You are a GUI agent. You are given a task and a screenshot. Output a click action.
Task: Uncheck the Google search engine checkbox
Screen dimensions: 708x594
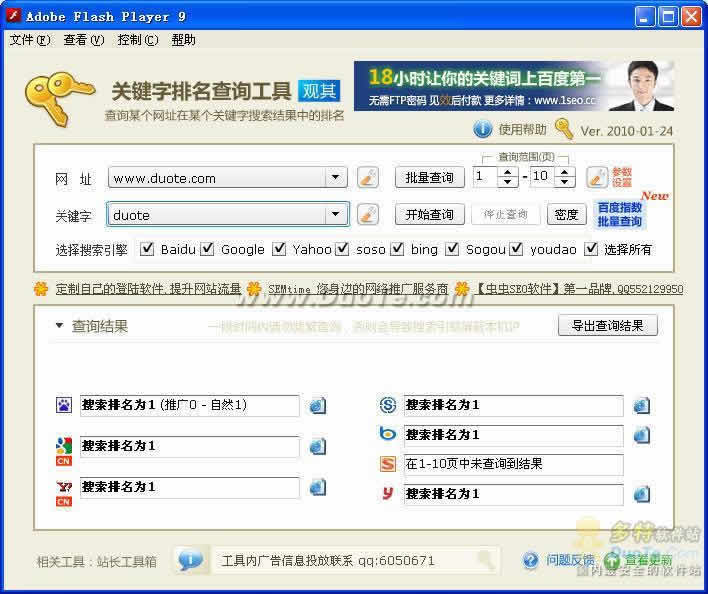tap(207, 249)
